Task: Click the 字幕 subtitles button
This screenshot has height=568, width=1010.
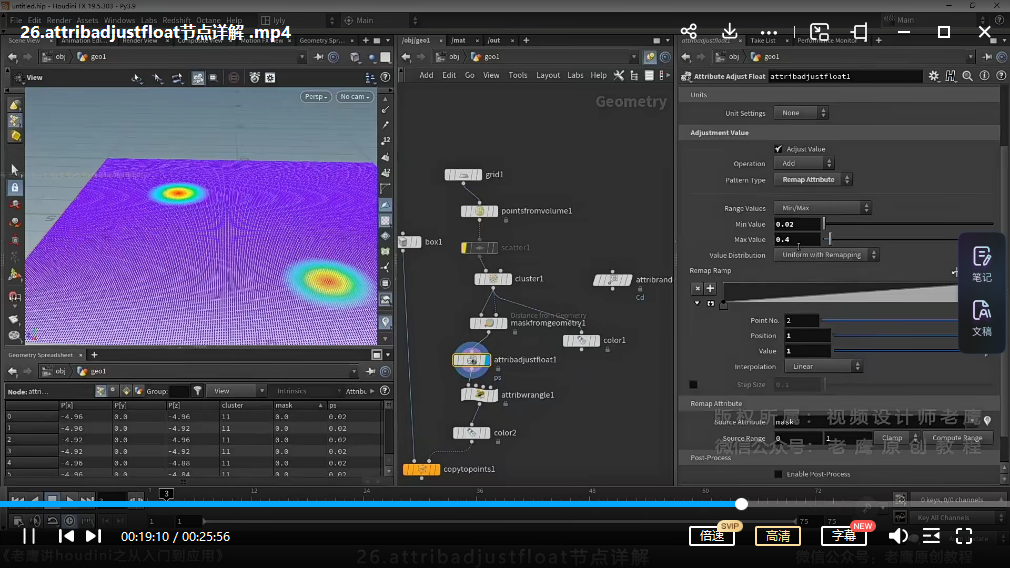Action: (844, 536)
